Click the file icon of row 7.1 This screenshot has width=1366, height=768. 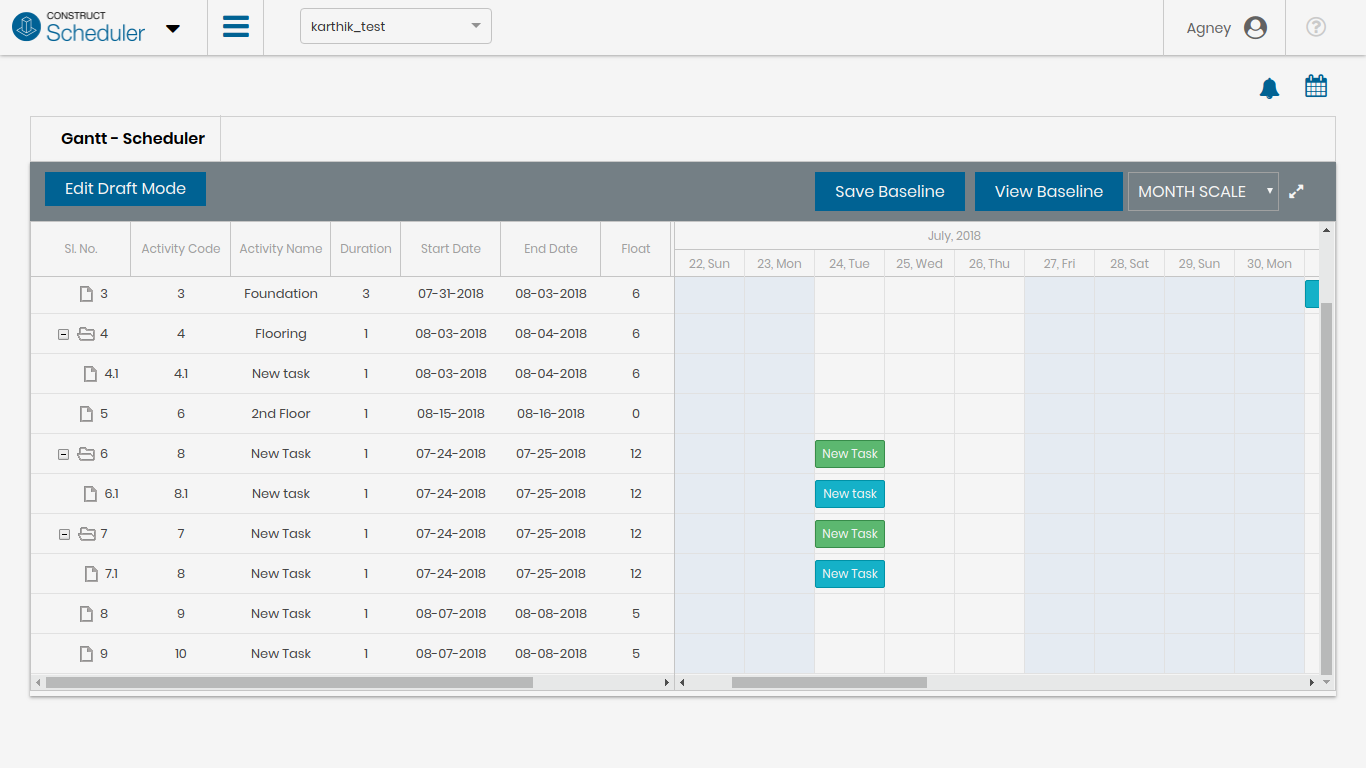coord(90,574)
